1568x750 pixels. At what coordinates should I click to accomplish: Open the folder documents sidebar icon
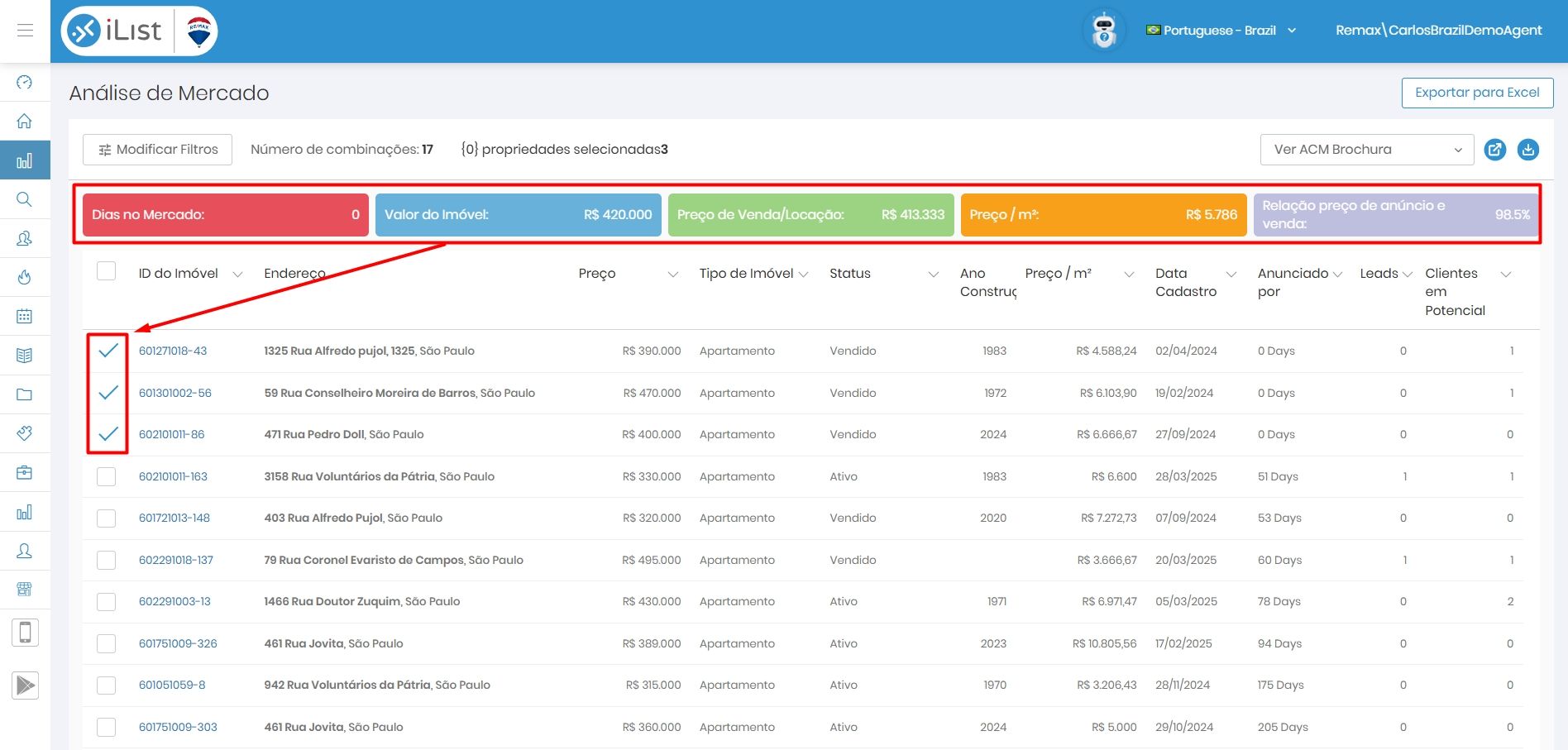[x=25, y=394]
